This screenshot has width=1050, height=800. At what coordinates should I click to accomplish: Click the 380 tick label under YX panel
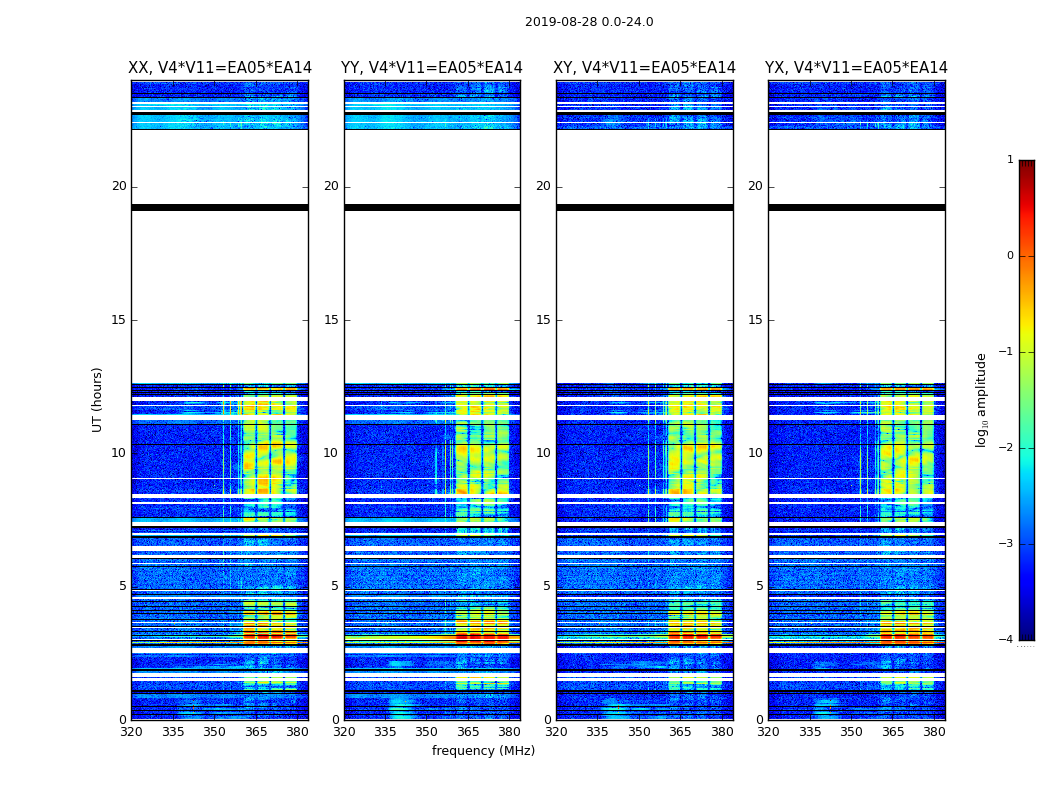(x=934, y=732)
